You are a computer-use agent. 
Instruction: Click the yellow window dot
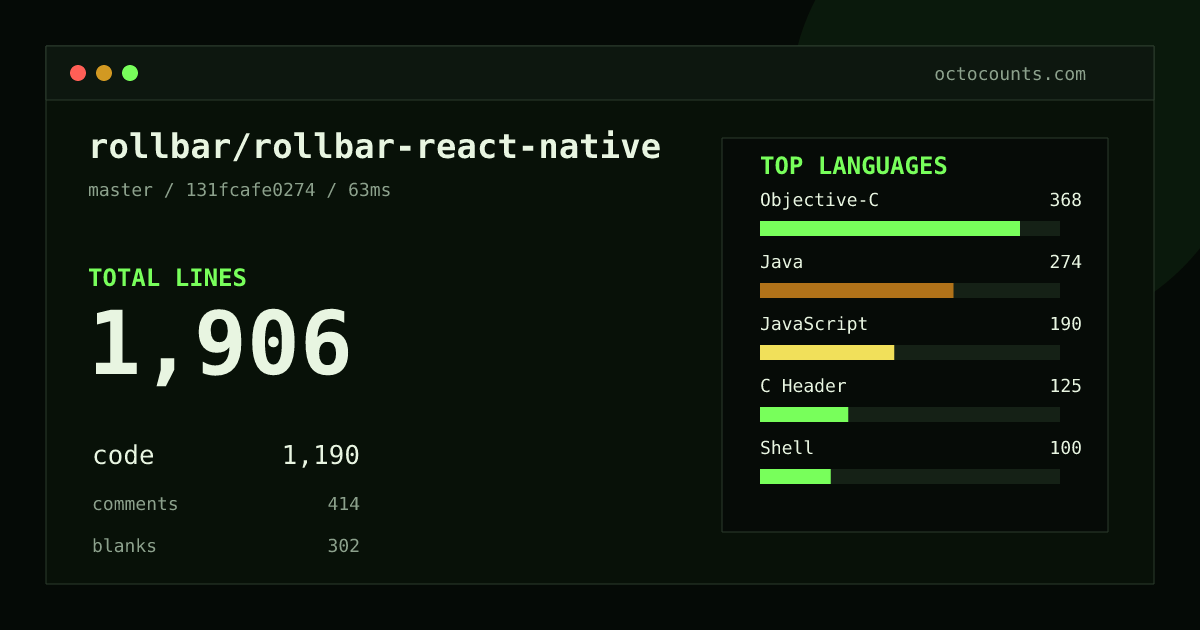click(x=104, y=73)
